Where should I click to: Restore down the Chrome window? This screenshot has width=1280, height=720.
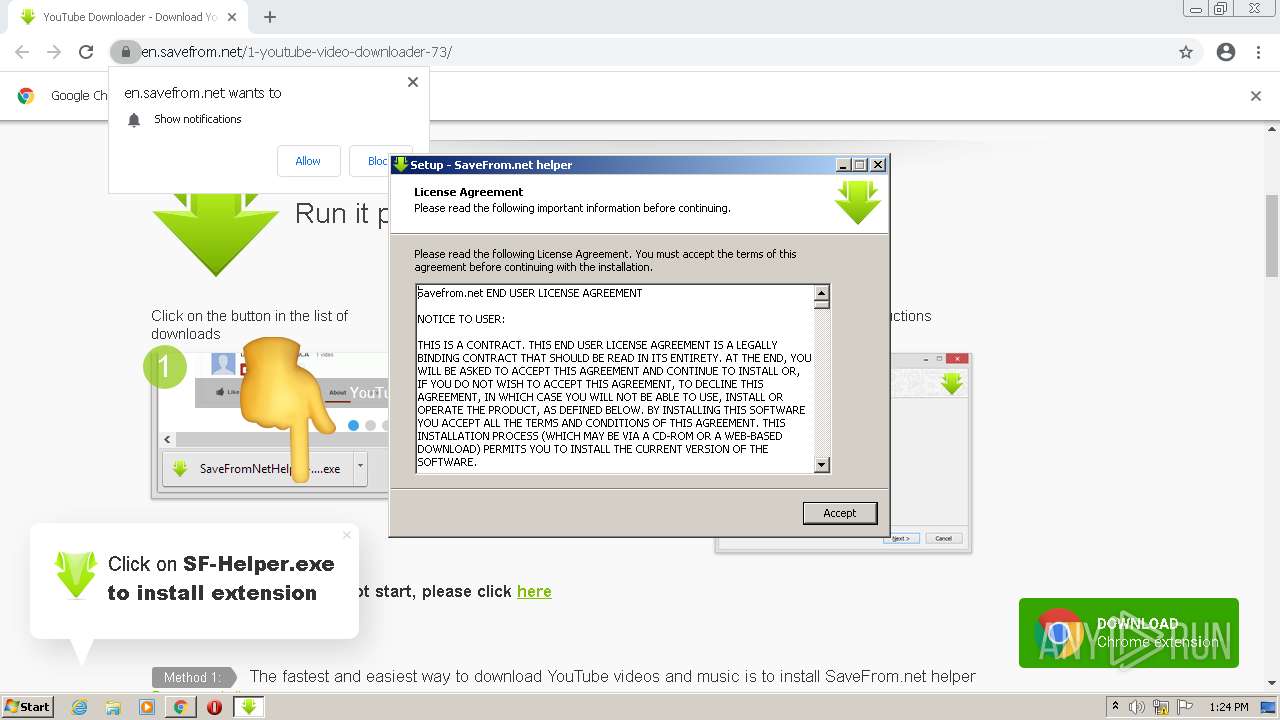1221,9
